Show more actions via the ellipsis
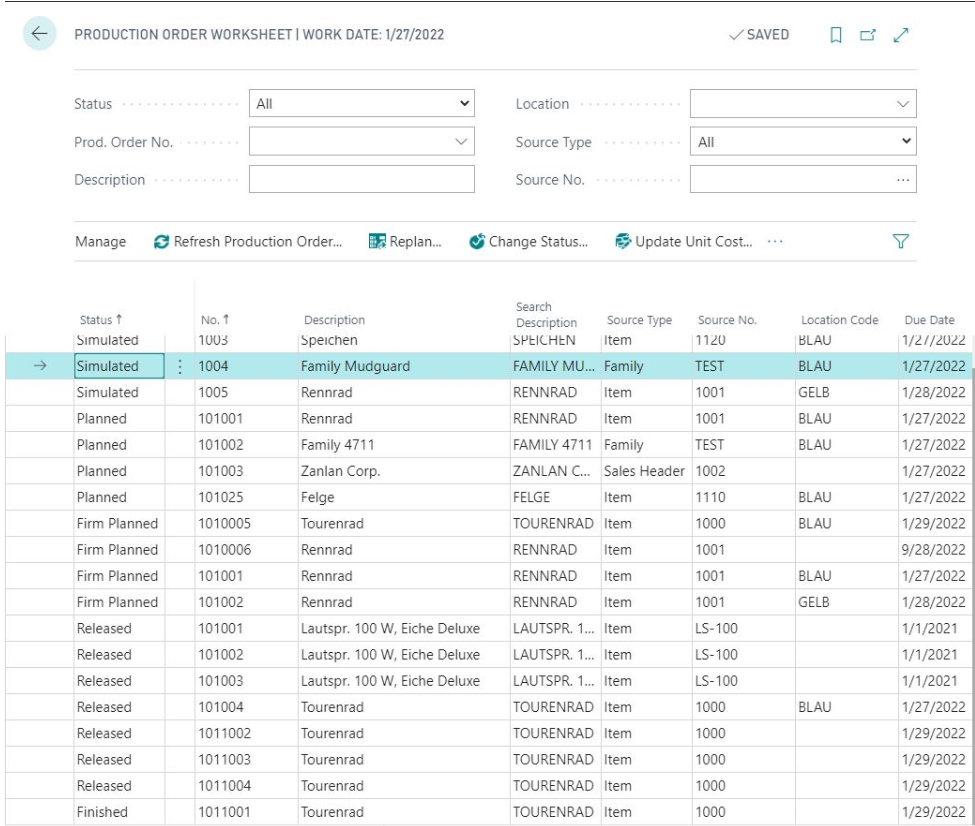975x826 pixels. click(x=775, y=241)
